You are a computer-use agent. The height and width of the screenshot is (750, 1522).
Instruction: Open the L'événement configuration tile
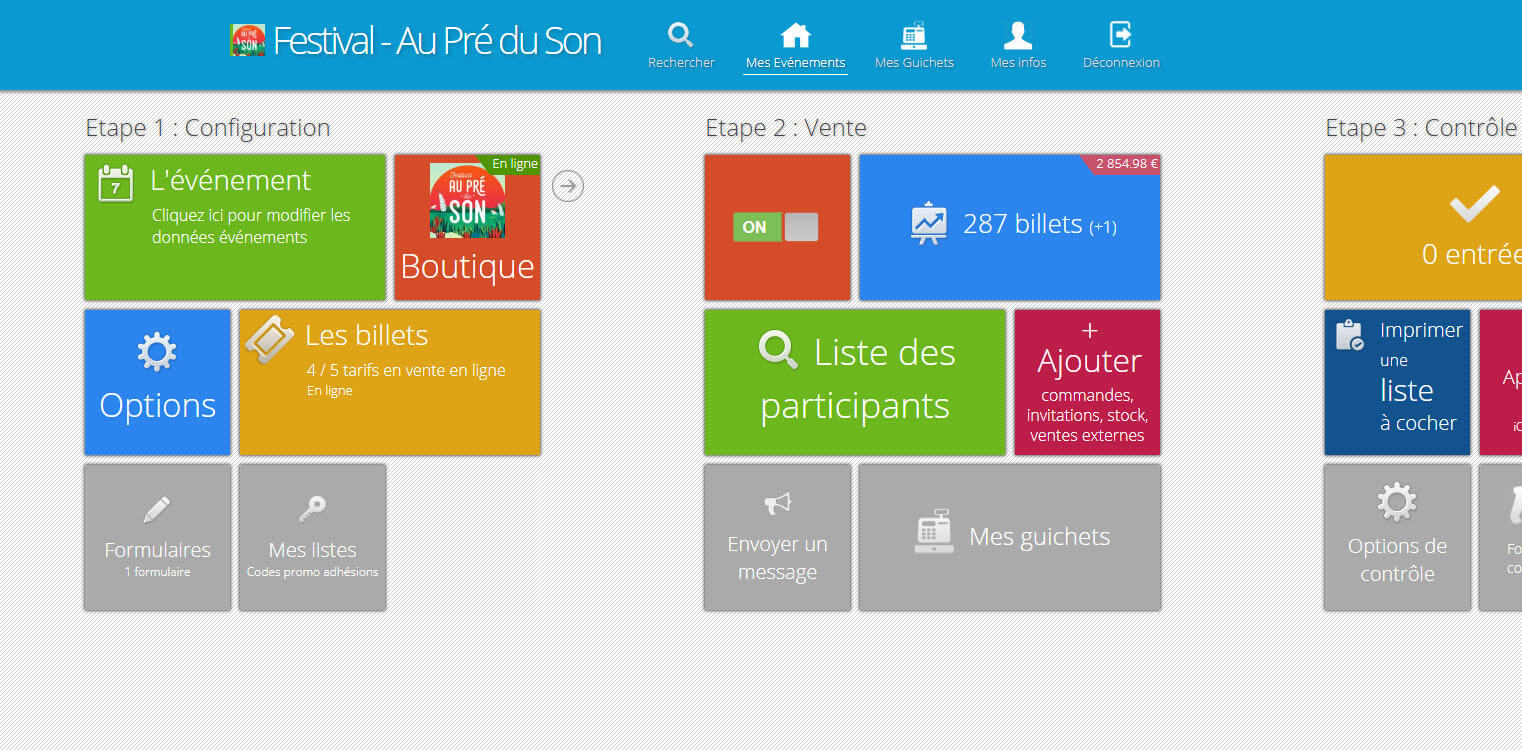click(234, 227)
